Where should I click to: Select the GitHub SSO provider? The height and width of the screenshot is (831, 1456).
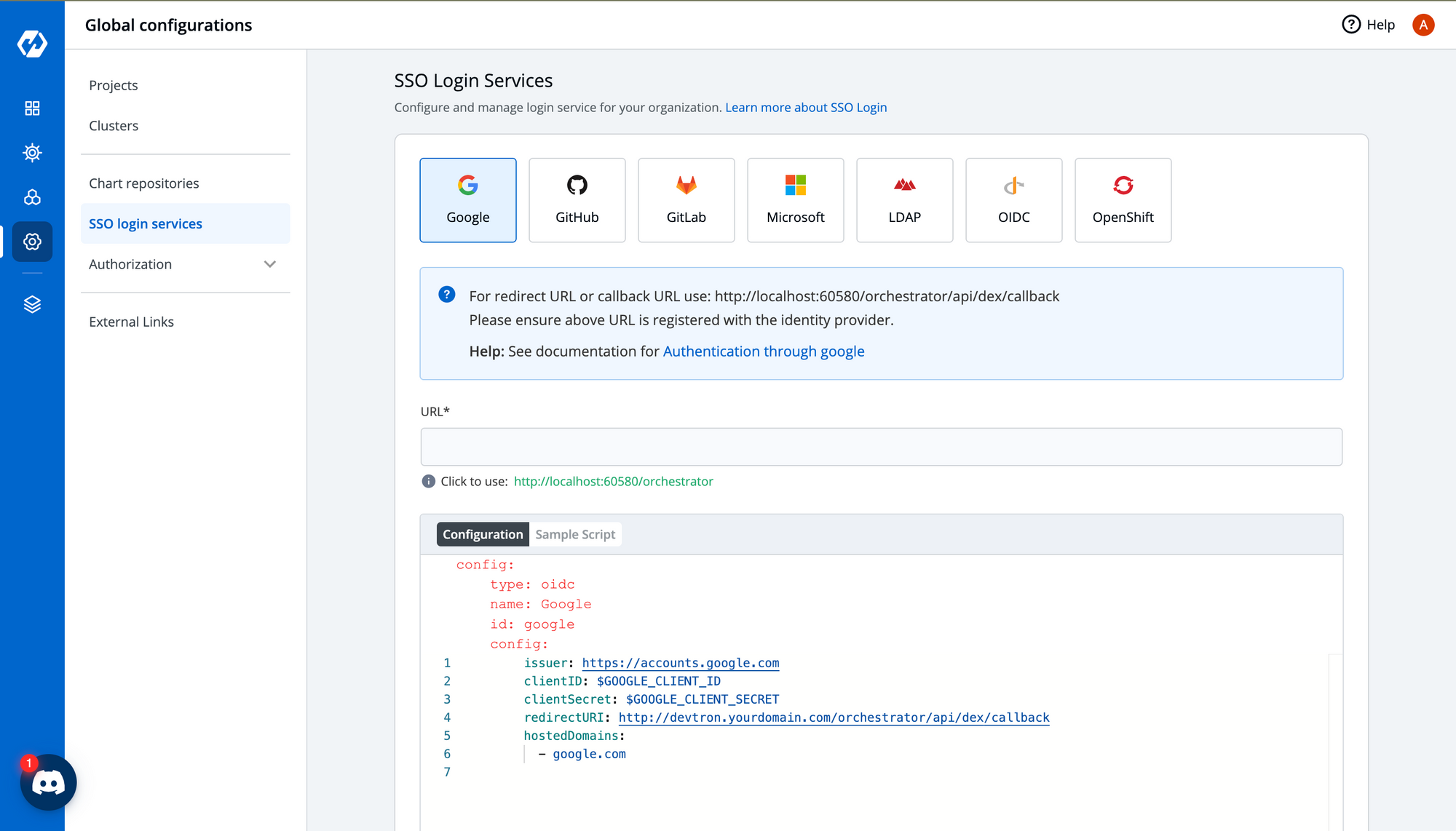point(577,200)
